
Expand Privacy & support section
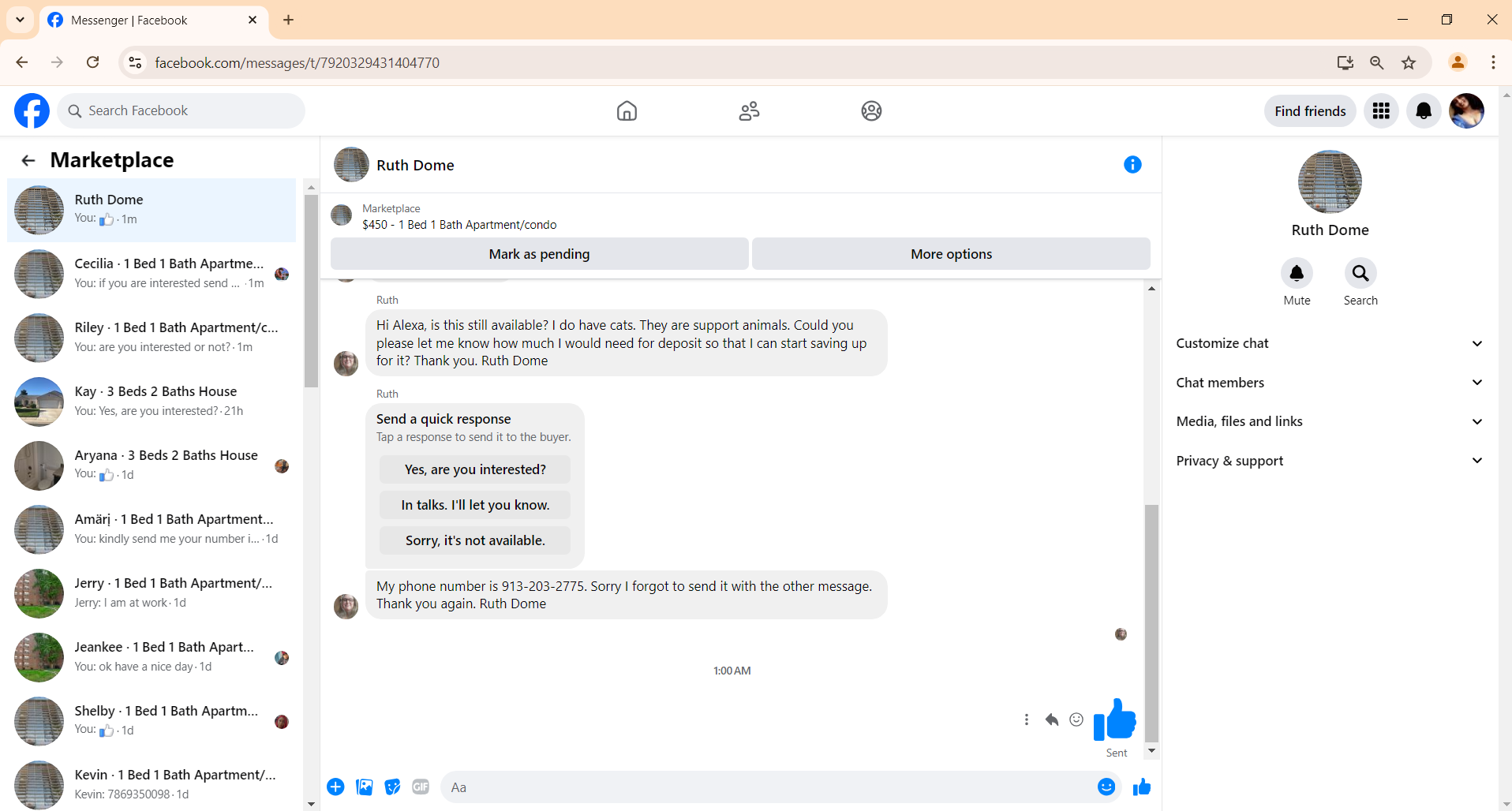1330,461
